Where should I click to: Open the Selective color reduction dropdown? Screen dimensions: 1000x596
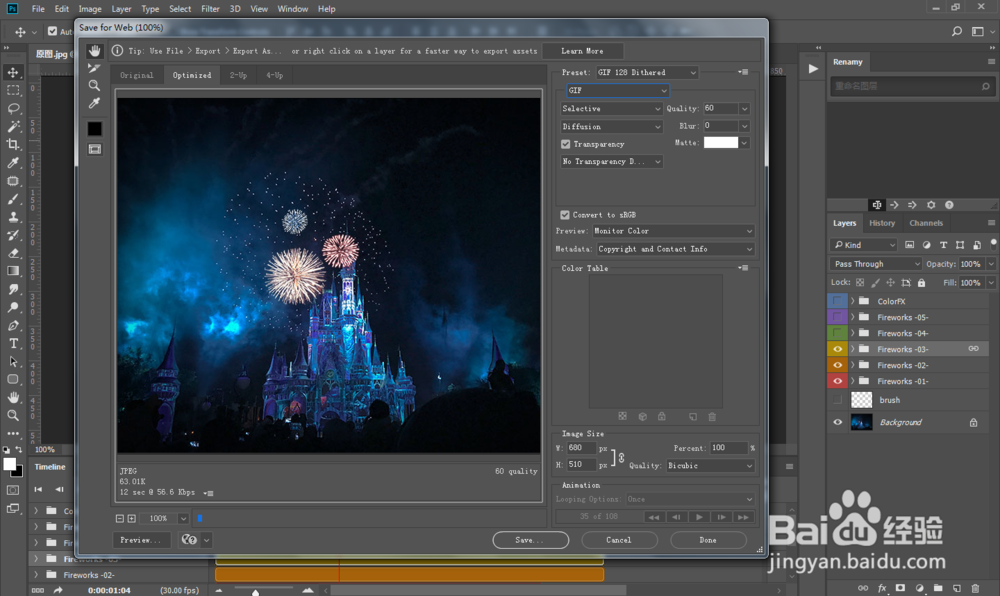[x=612, y=108]
